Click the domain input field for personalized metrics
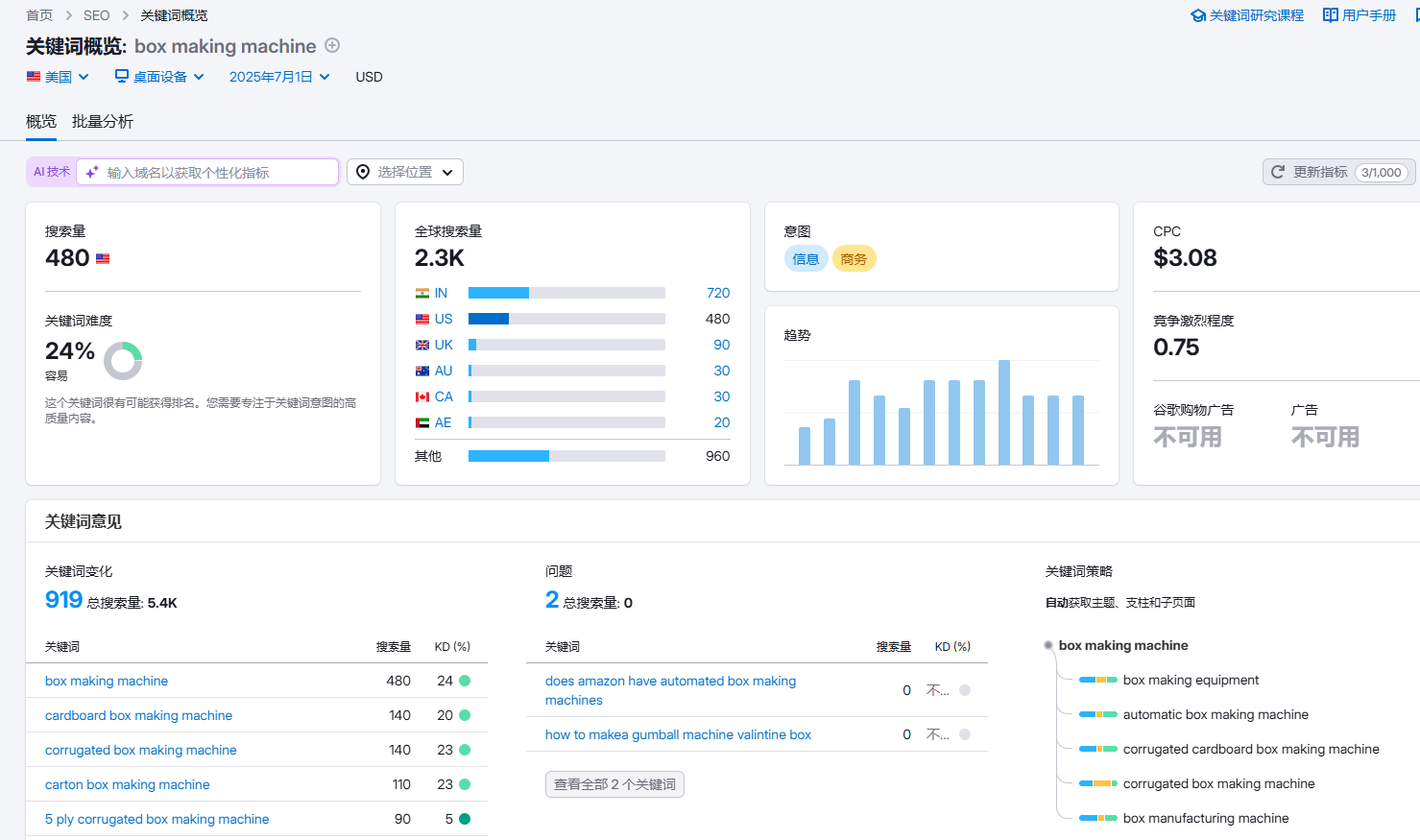Image resolution: width=1420 pixels, height=840 pixels. [207, 172]
